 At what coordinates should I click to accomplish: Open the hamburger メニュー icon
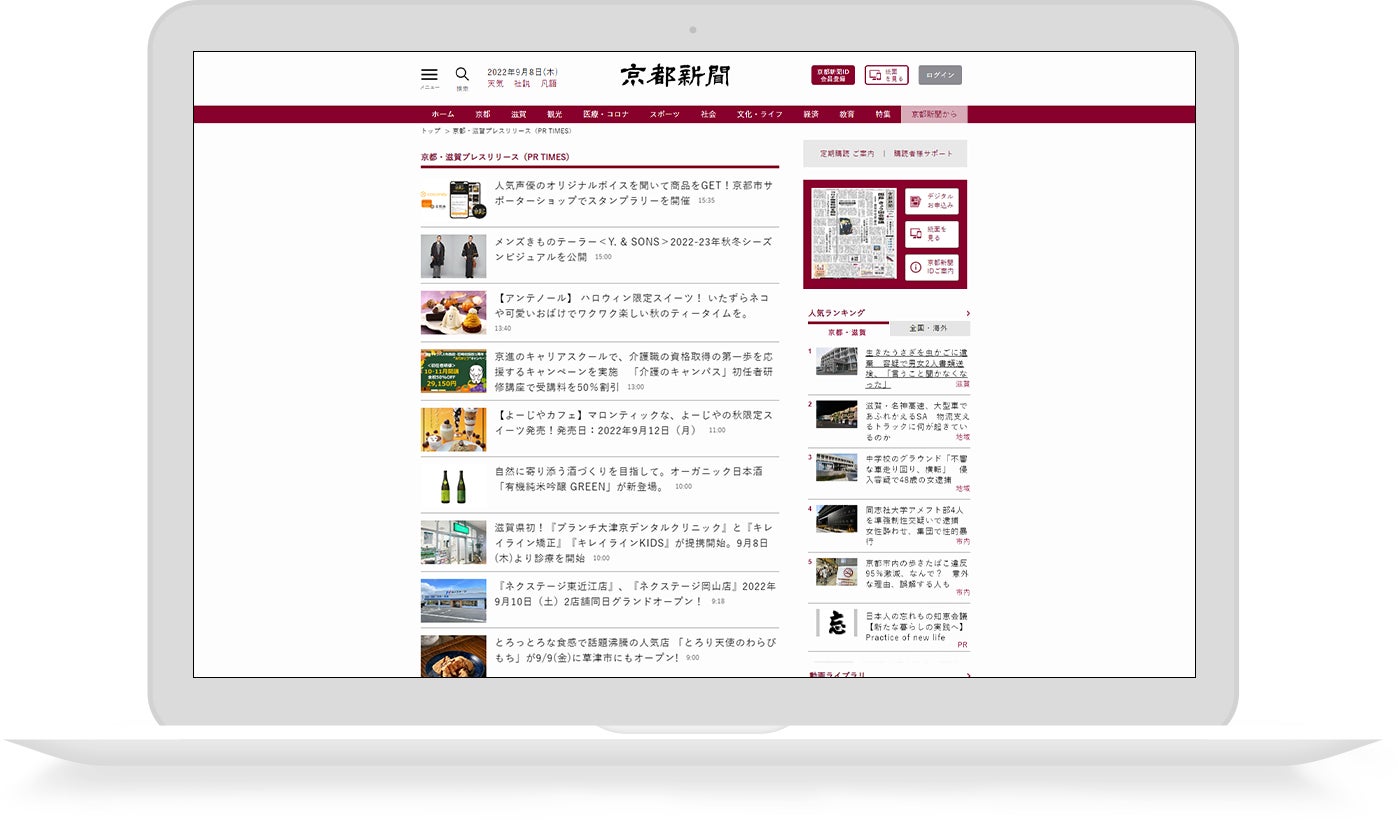point(429,75)
